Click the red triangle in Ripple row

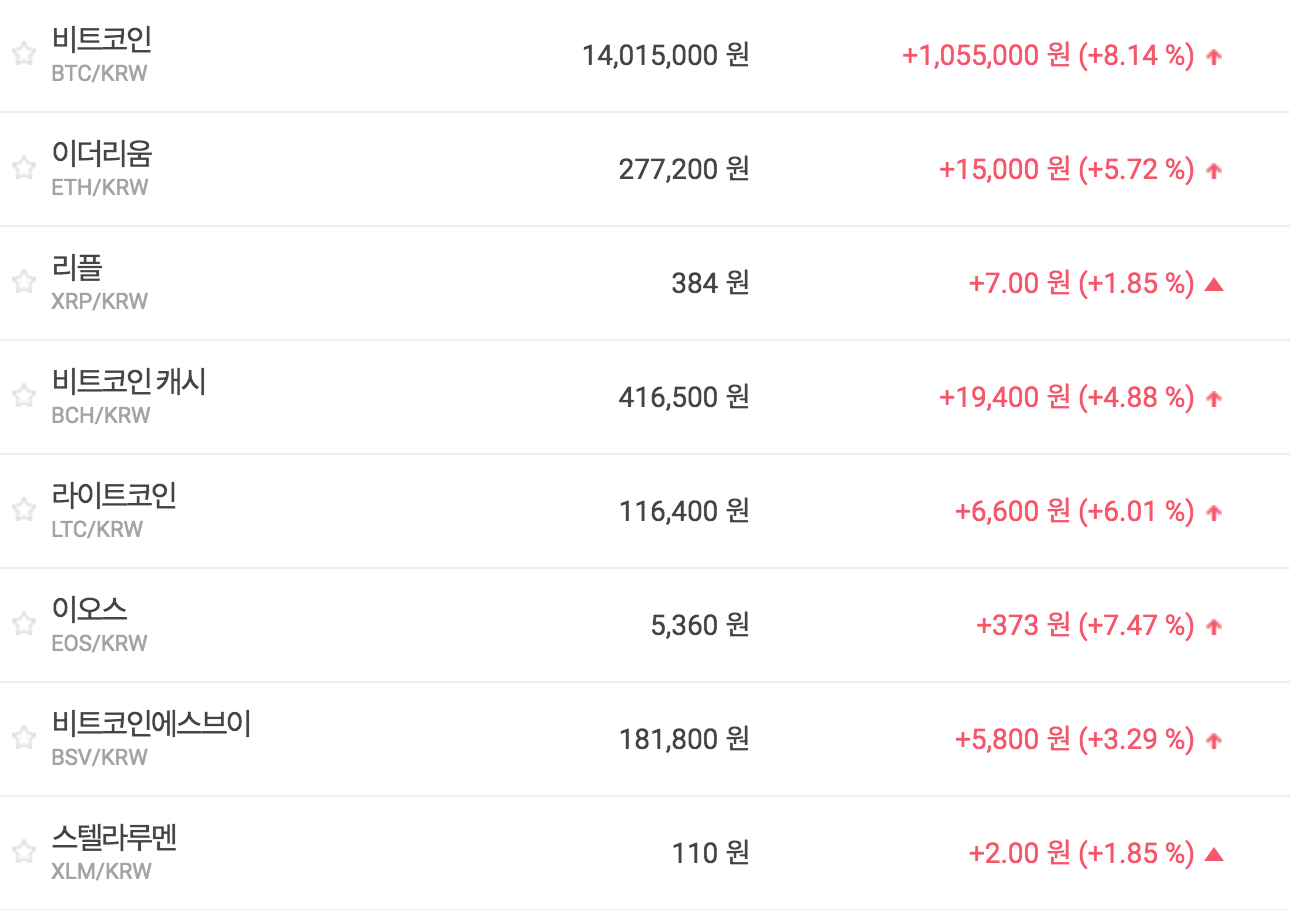click(1214, 284)
